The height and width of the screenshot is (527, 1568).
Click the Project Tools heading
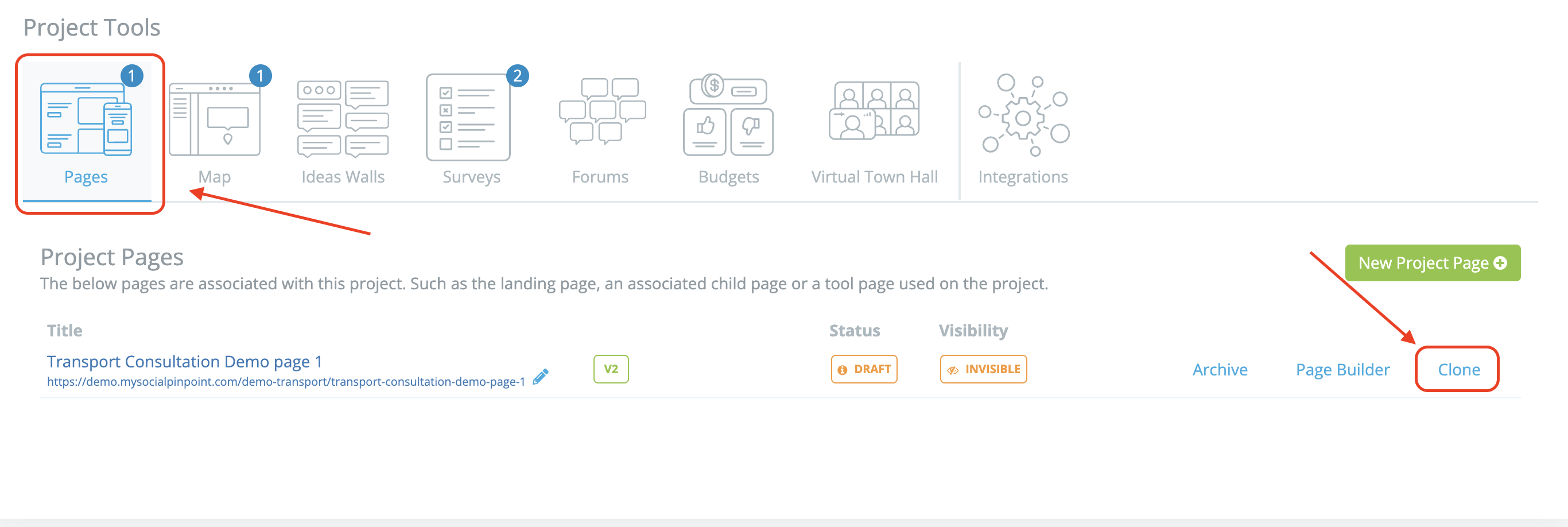pyautogui.click(x=92, y=28)
